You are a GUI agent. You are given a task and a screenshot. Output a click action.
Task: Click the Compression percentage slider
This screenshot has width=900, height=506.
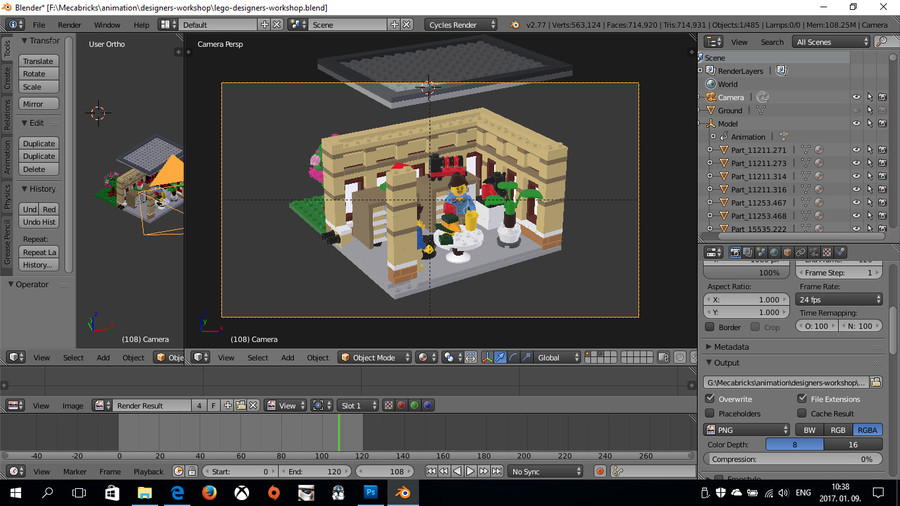[793, 459]
